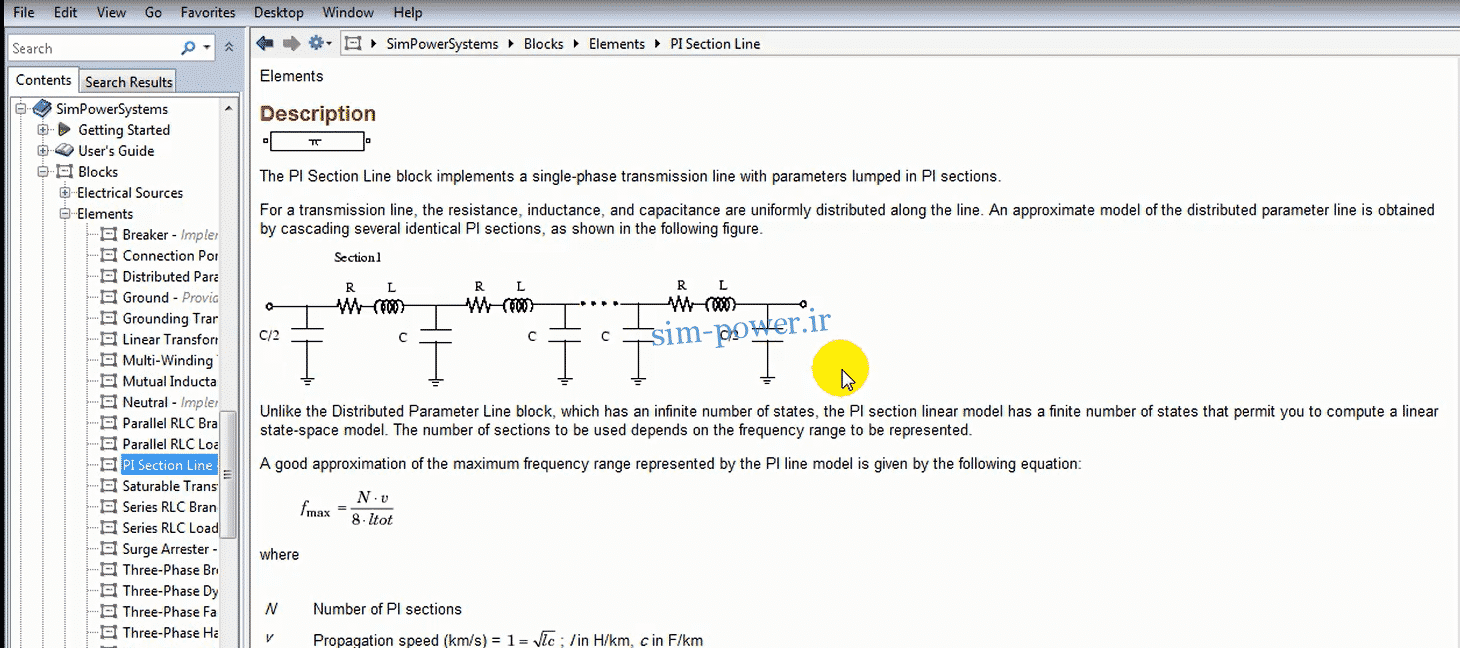
Task: Click the block icon beside Multi-Winding
Action: [x=109, y=361]
